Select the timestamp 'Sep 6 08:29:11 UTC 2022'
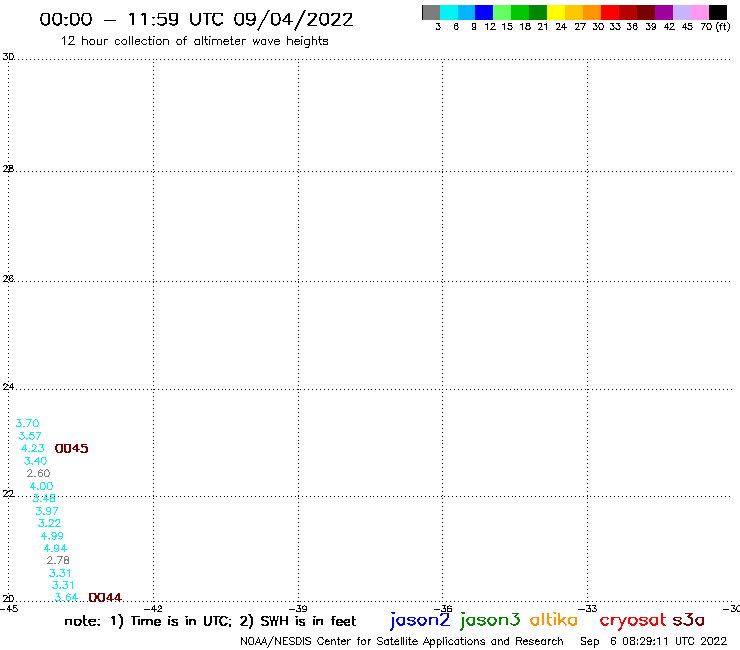 [654, 642]
